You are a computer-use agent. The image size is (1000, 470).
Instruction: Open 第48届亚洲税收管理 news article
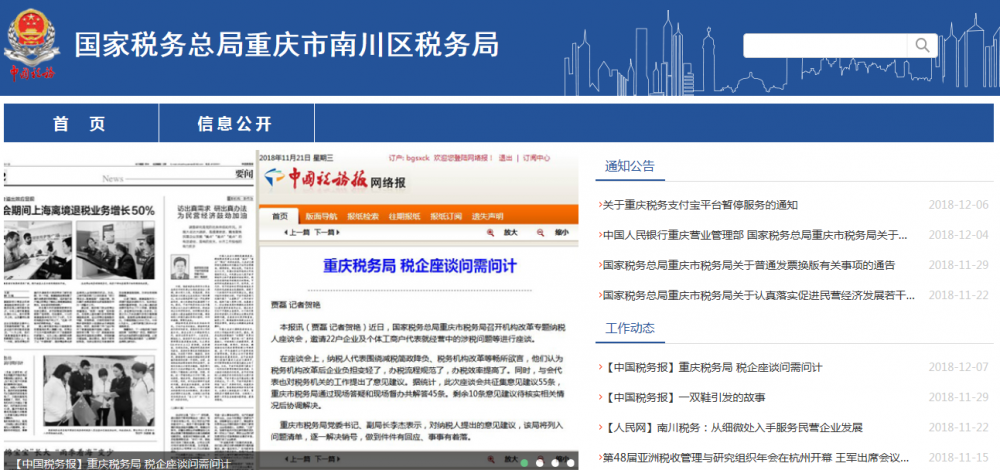point(755,457)
